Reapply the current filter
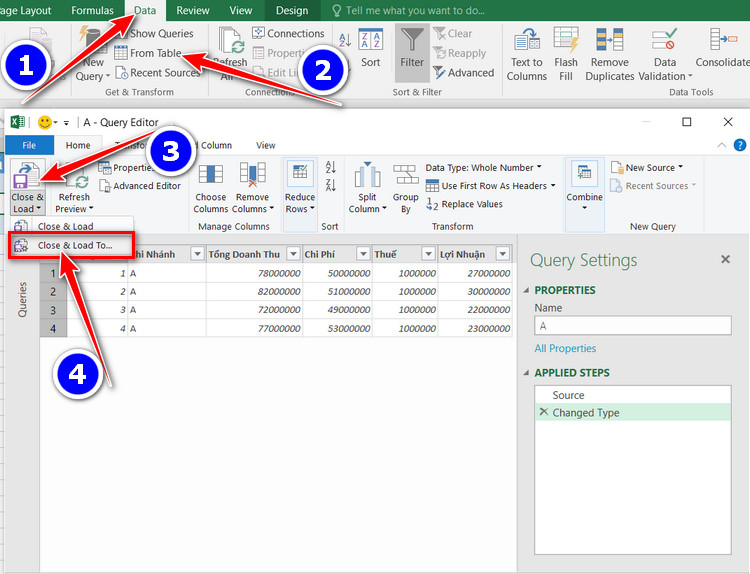Screen dimensions: 750x574 pos(460,53)
